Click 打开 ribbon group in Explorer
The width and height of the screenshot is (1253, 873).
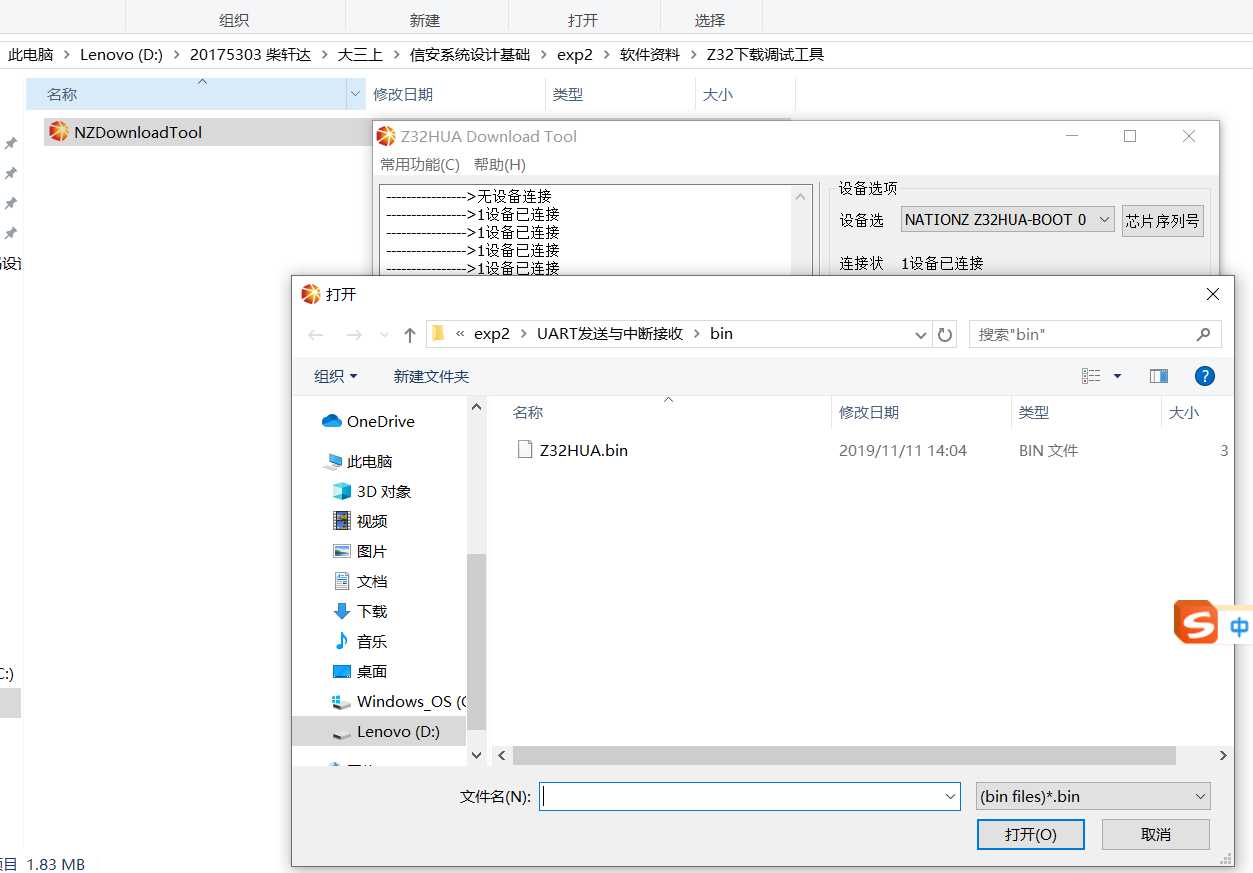(x=583, y=20)
